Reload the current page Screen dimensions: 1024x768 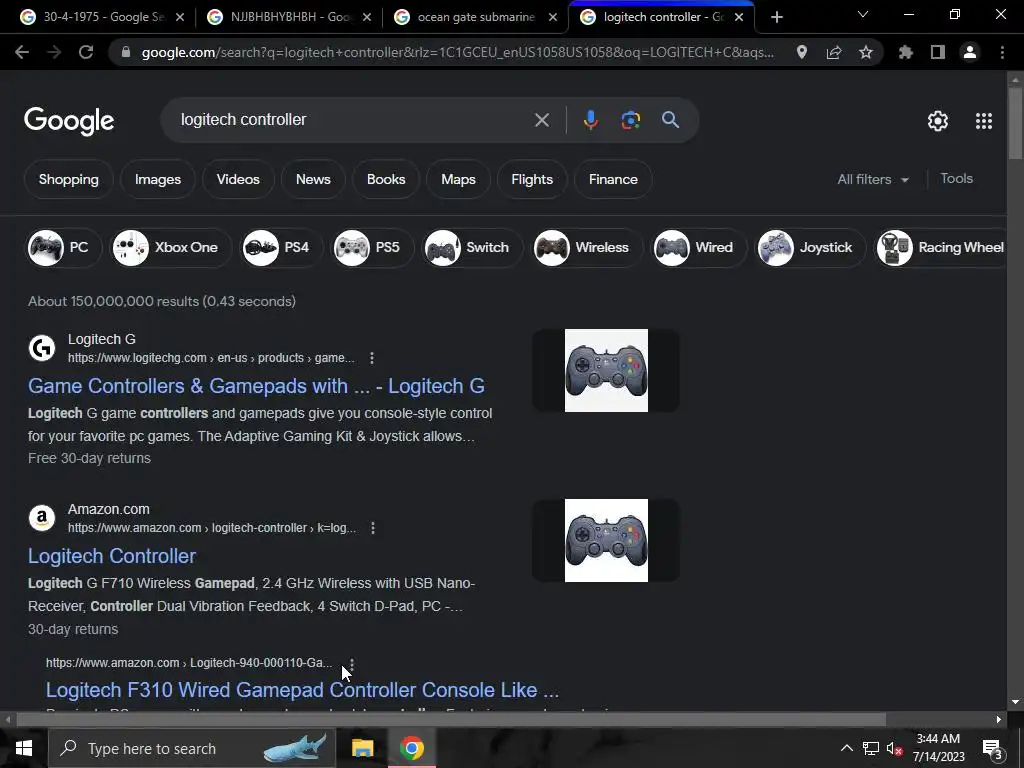pyautogui.click(x=86, y=52)
